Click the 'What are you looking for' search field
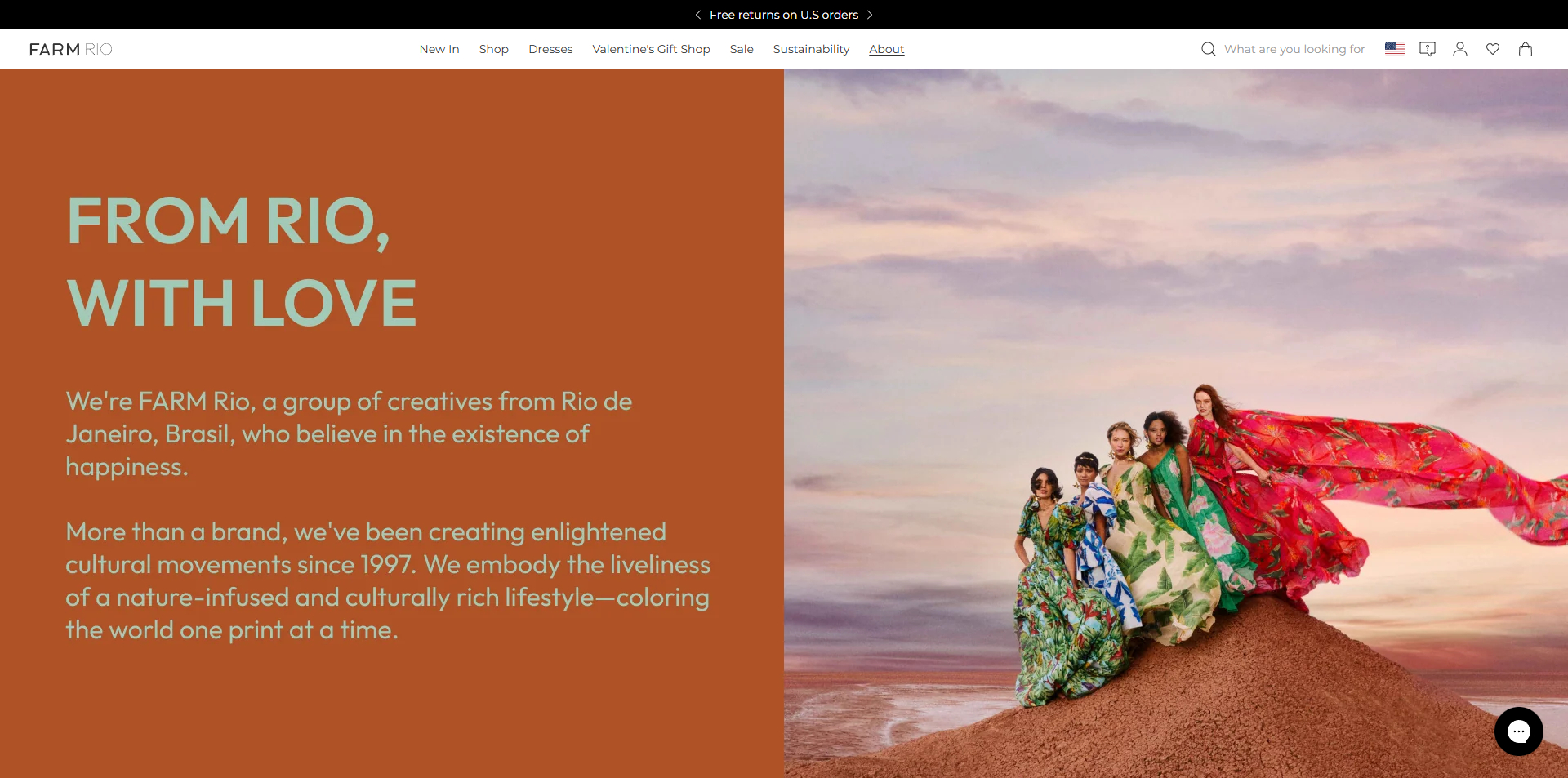This screenshot has height=778, width=1568. [1294, 49]
